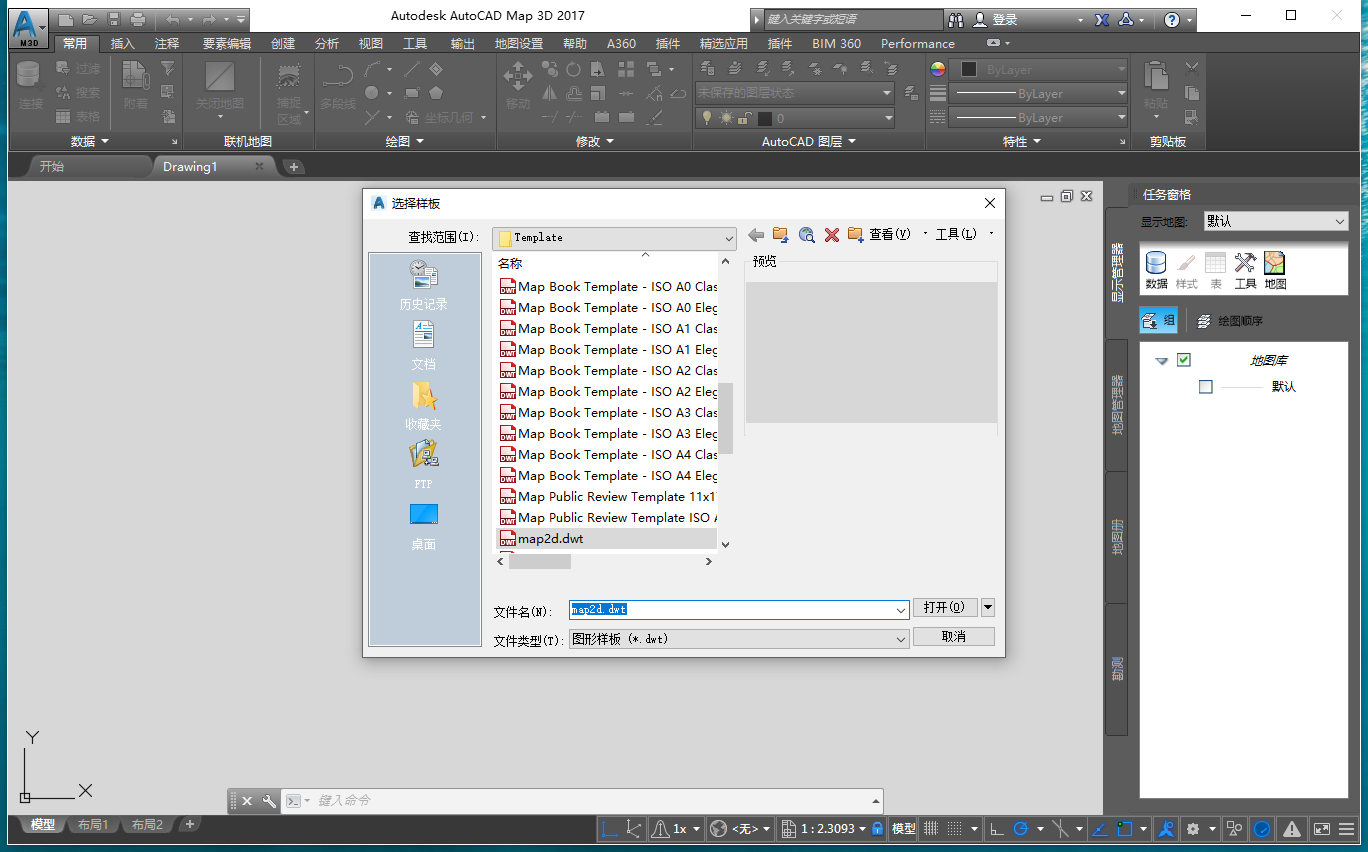Click the 取消 button to cancel the dialog

coord(953,636)
